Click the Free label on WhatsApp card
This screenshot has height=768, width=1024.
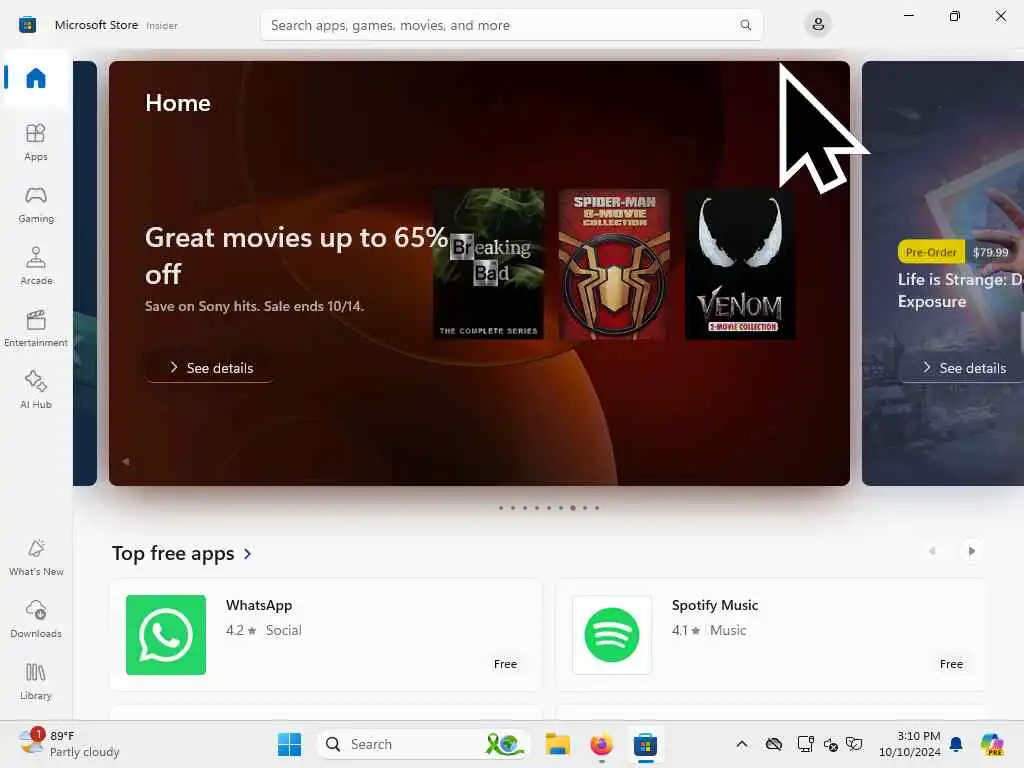[x=505, y=664]
